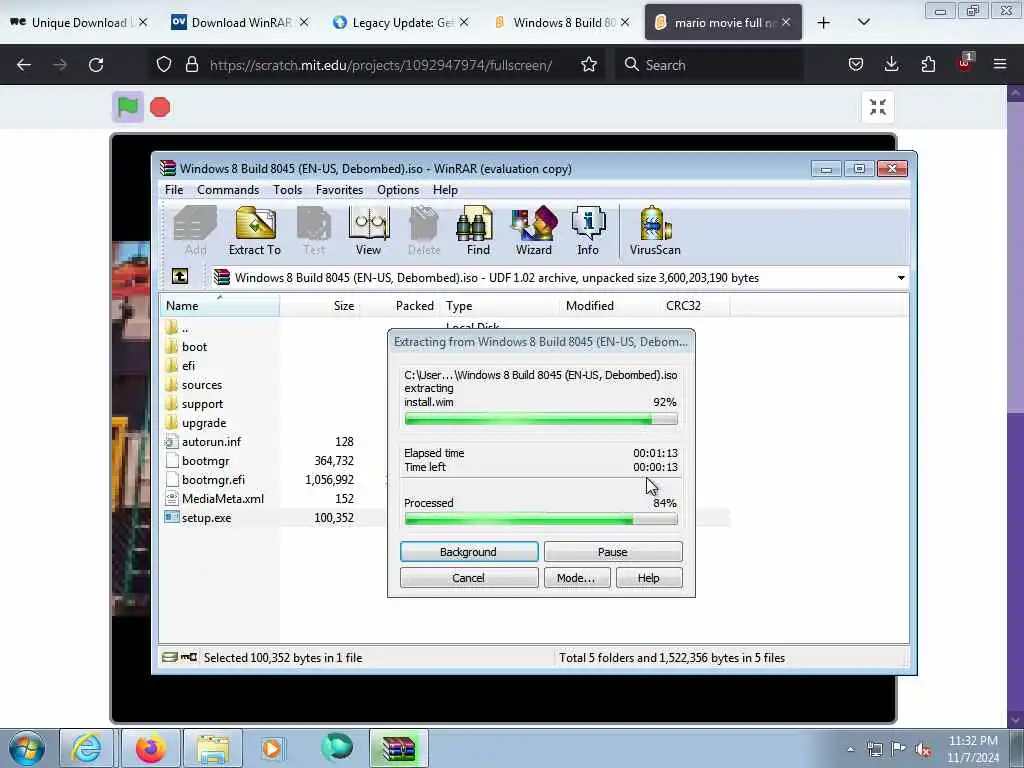Bookmark this page with star icon
Viewport: 1024px width, 768px height.
(589, 65)
